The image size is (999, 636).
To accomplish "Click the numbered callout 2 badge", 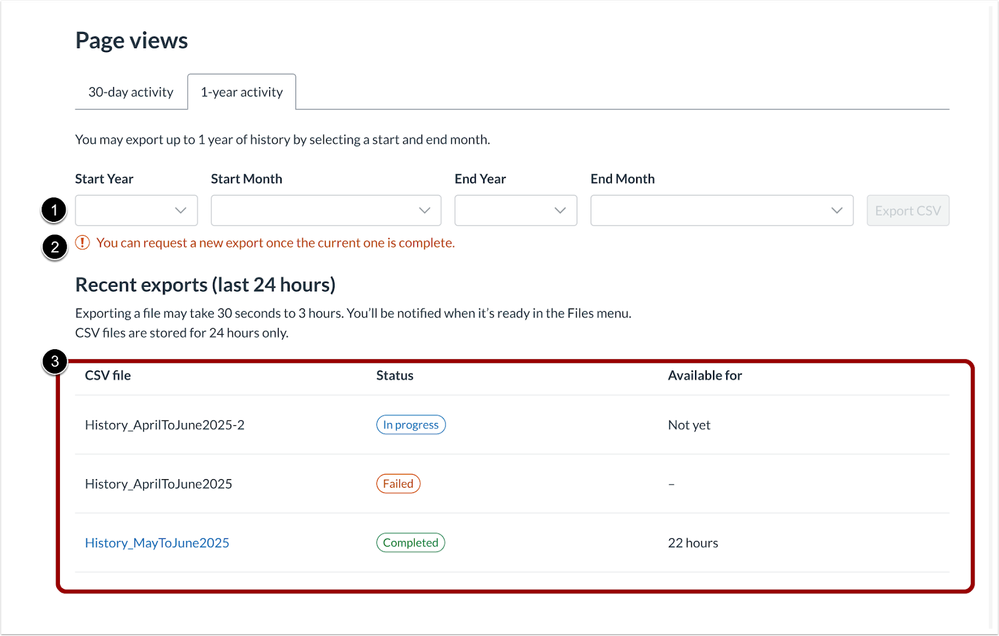I will coord(54,247).
